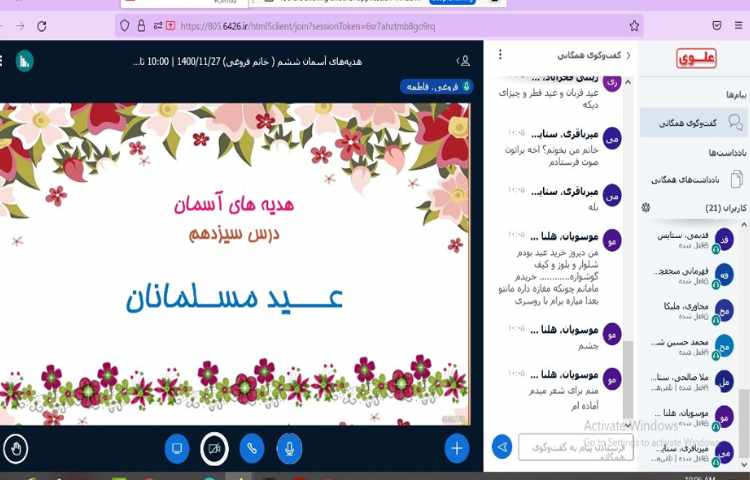Open the browser hamburger menu
The height and width of the screenshot is (480, 750).
point(739,25)
